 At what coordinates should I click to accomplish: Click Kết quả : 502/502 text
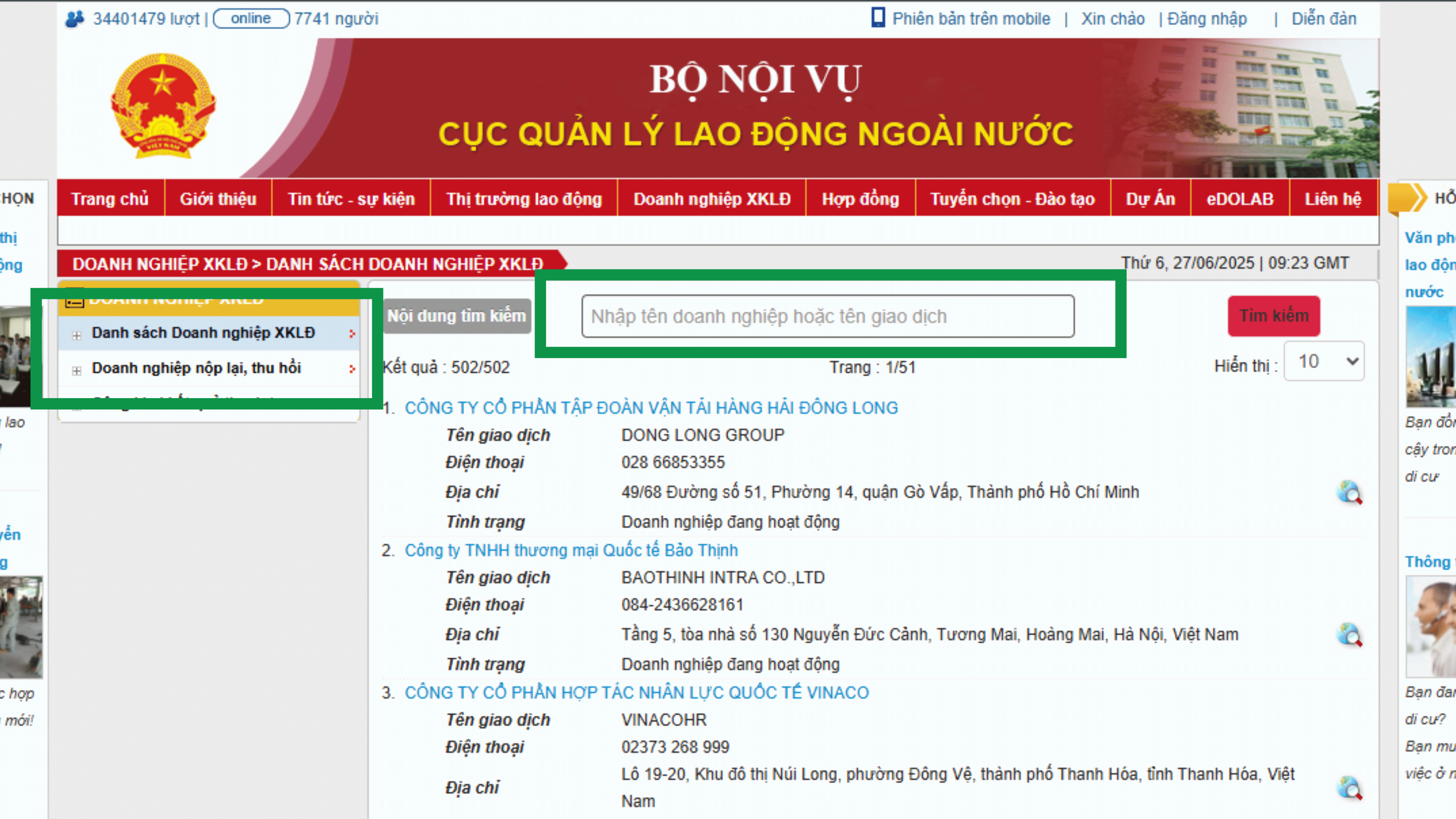pos(446,367)
